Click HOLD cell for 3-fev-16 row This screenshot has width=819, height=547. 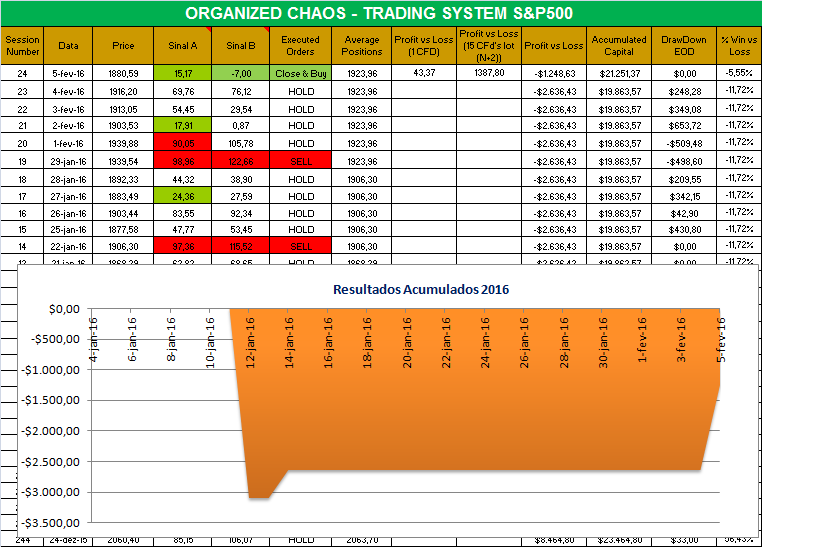tap(301, 109)
